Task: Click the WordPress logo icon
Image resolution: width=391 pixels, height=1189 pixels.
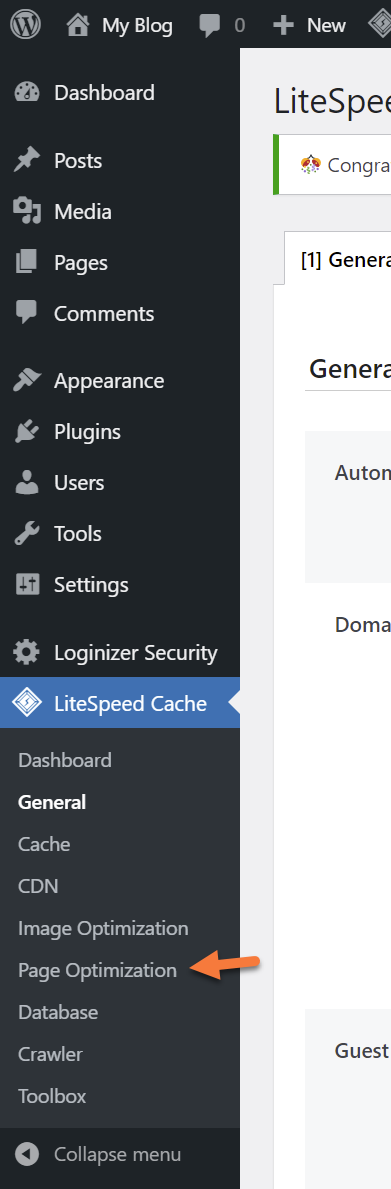Action: pos(25,24)
